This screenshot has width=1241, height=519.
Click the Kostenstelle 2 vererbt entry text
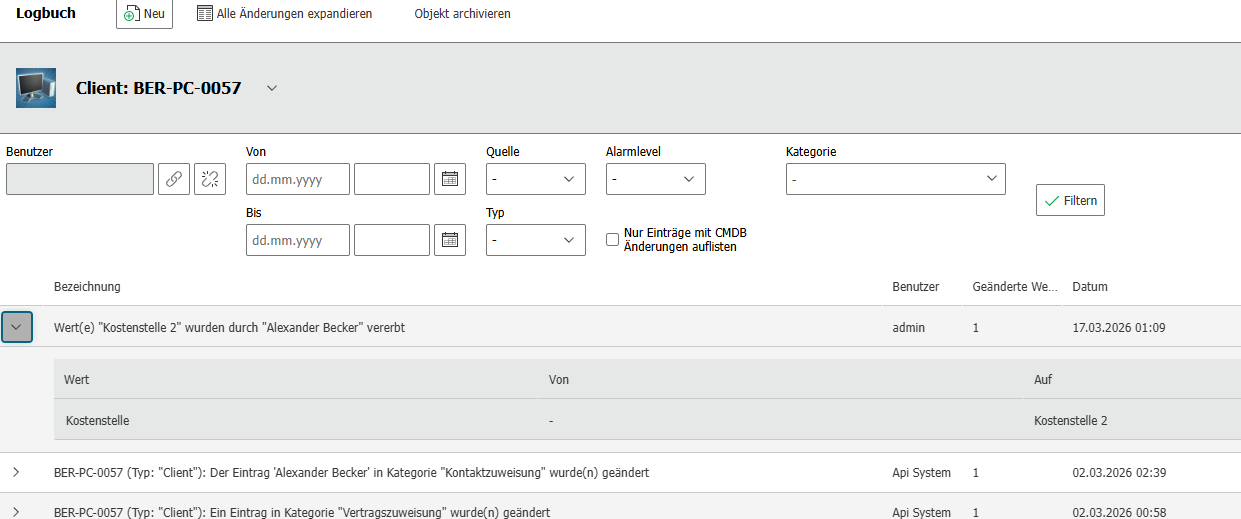pyautogui.click(x=229, y=327)
